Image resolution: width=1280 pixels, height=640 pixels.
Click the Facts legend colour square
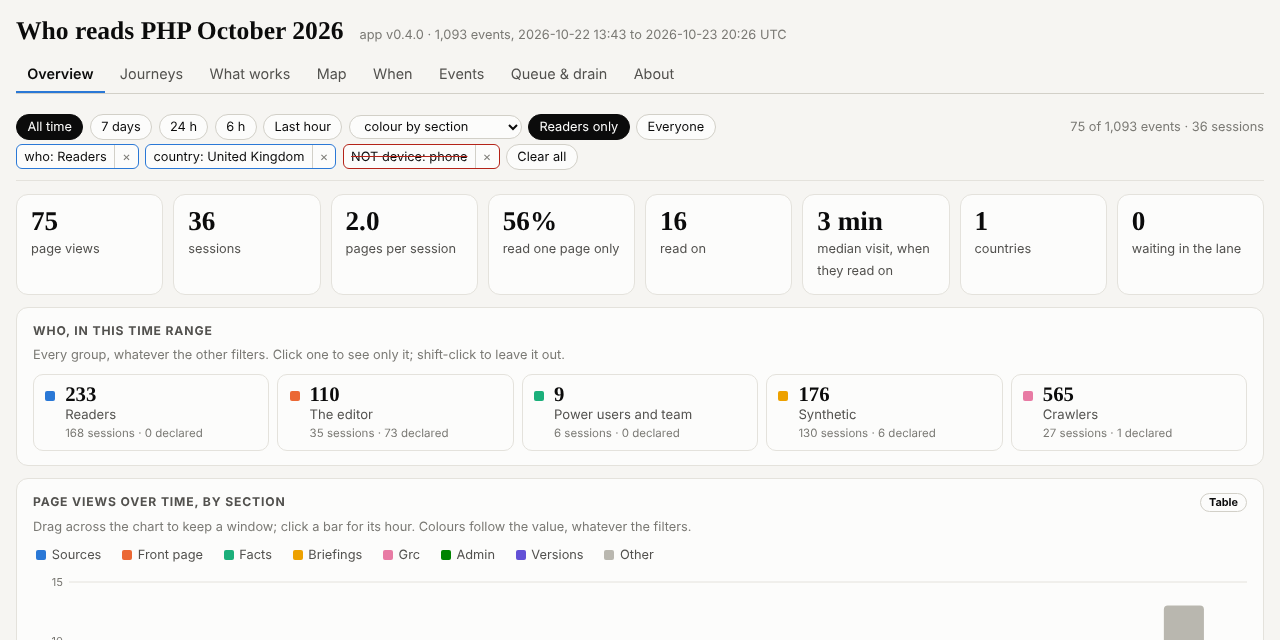[x=229, y=555]
